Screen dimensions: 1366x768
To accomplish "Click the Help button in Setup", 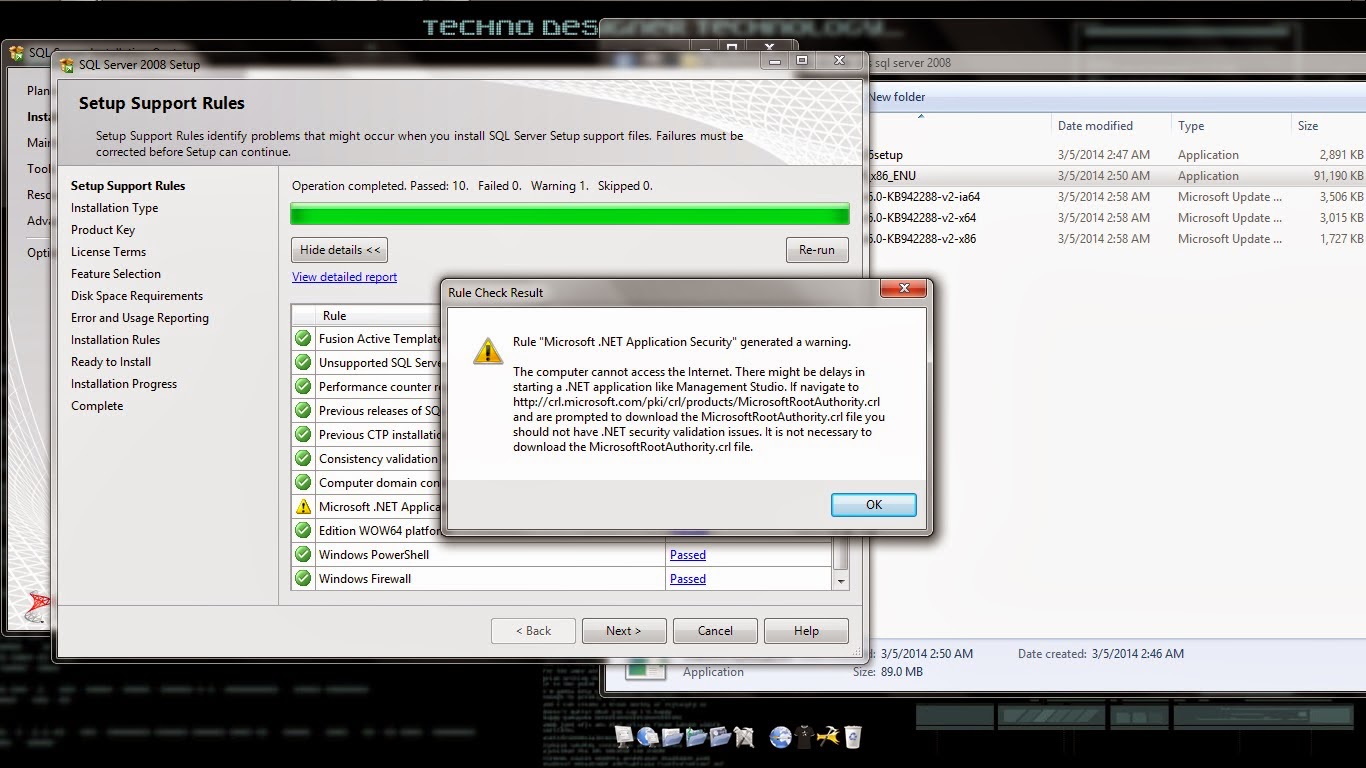I will 806,631.
